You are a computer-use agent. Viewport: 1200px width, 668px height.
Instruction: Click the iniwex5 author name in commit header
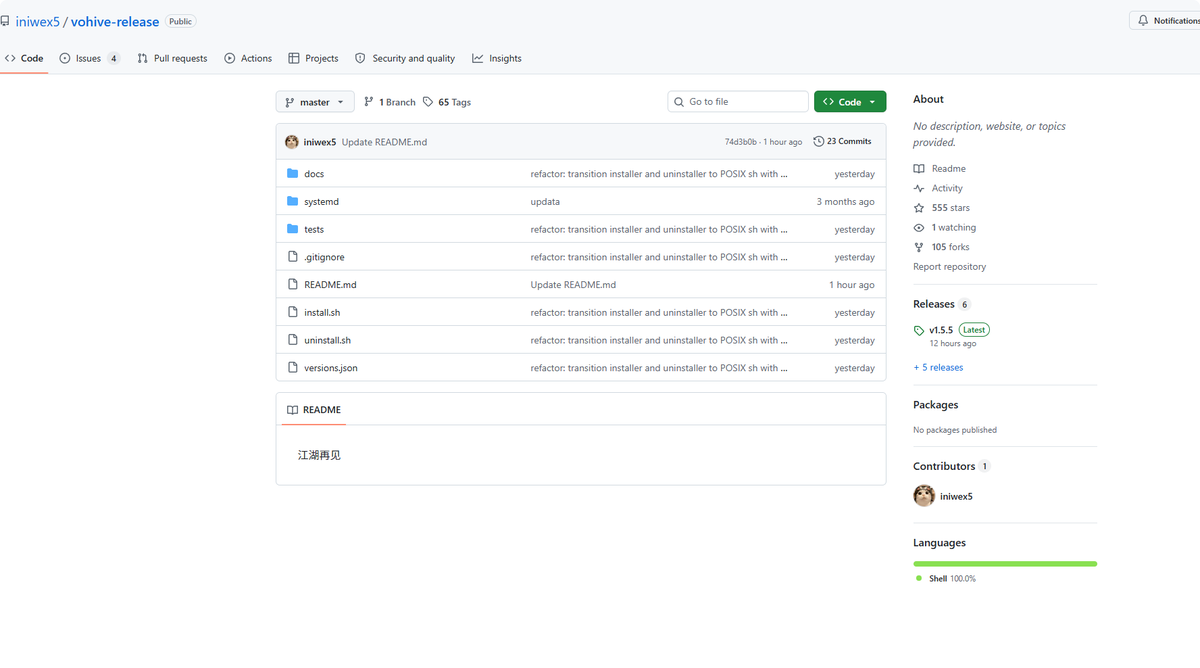pyautogui.click(x=320, y=142)
